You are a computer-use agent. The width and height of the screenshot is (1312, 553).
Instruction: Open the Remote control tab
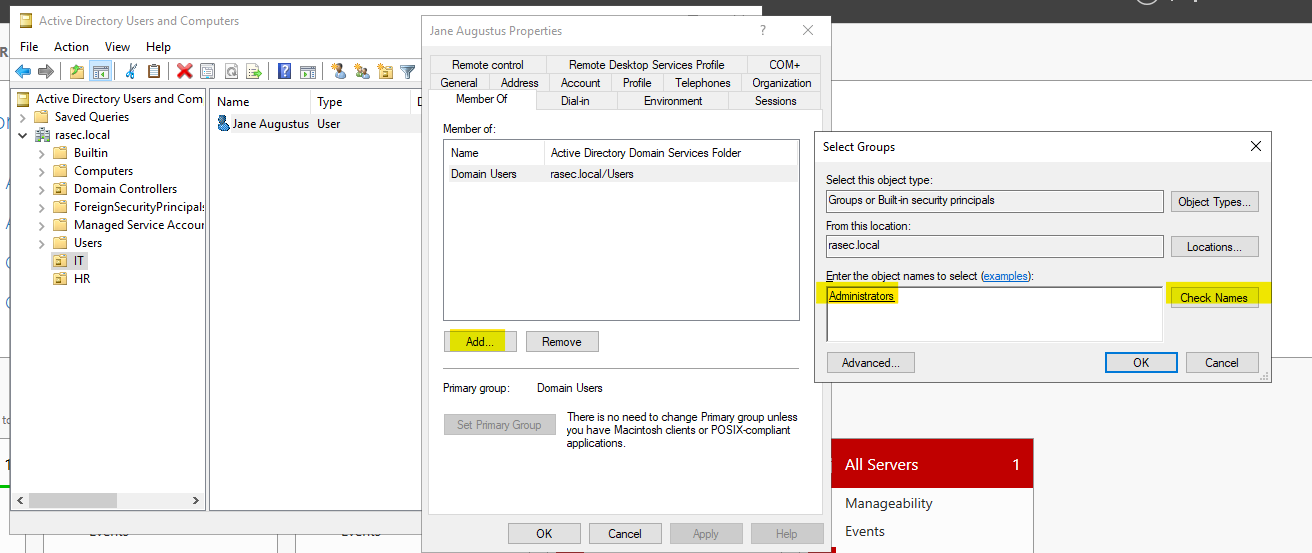(487, 65)
